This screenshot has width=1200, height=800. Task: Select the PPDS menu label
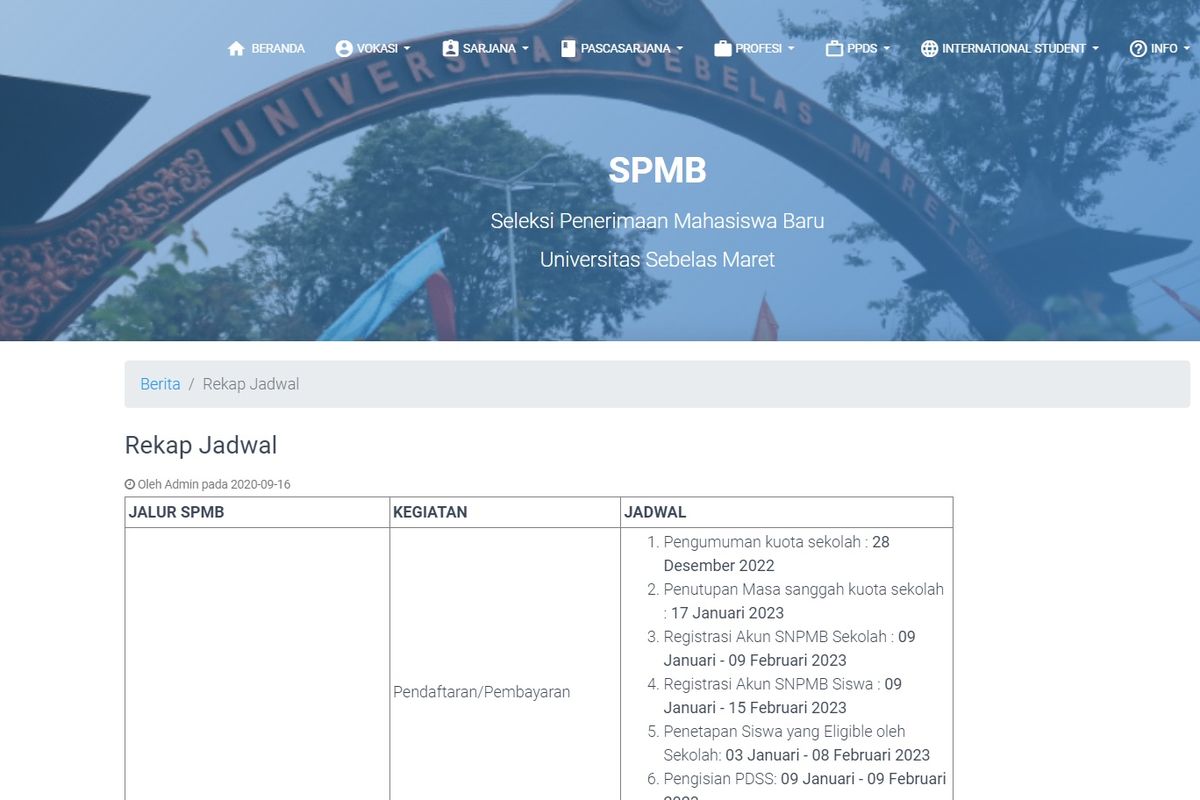point(862,48)
